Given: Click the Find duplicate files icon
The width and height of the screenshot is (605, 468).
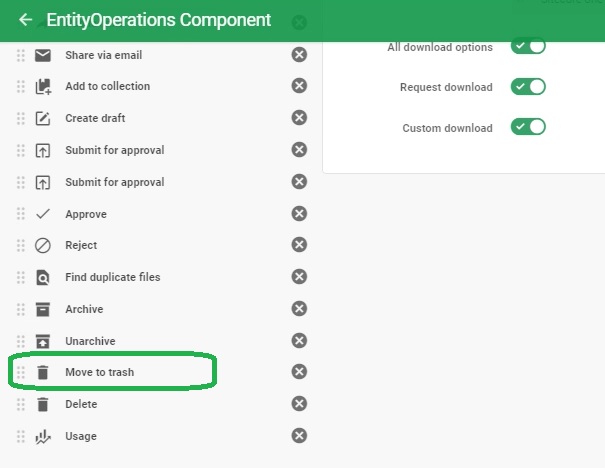Looking at the screenshot, I should [43, 278].
